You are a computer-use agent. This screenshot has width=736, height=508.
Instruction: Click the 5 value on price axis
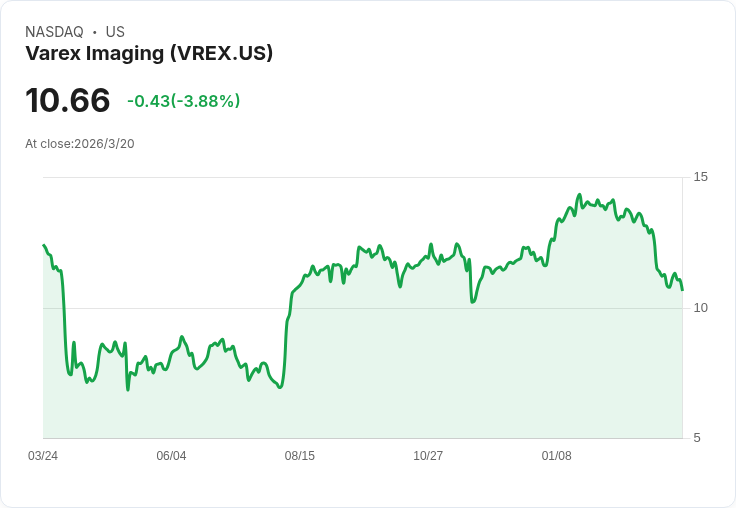(697, 438)
